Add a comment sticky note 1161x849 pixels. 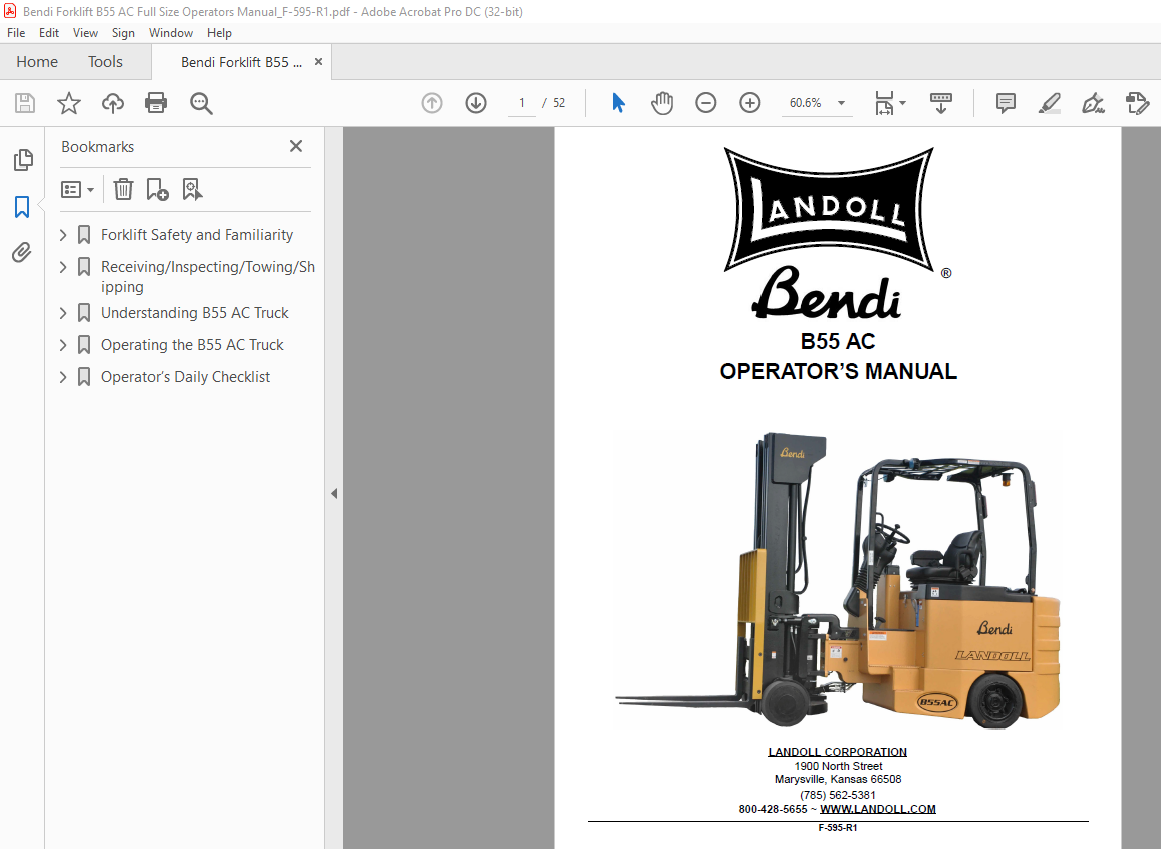point(1006,103)
